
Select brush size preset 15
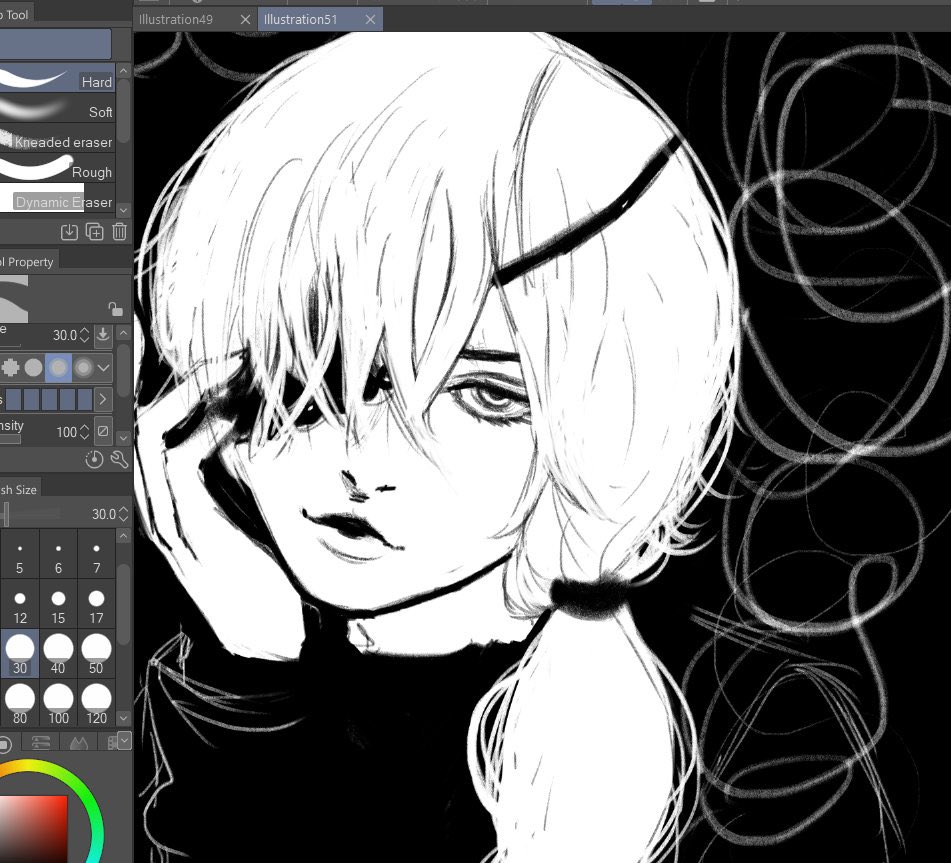[x=58, y=604]
